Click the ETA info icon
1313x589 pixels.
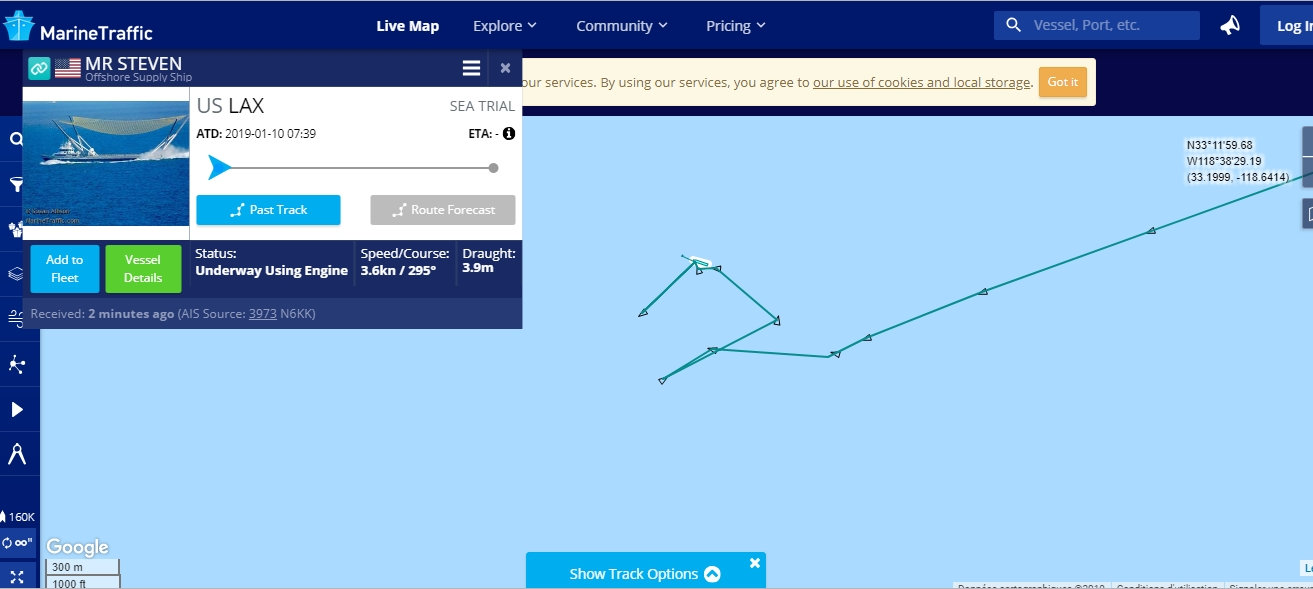pos(508,133)
